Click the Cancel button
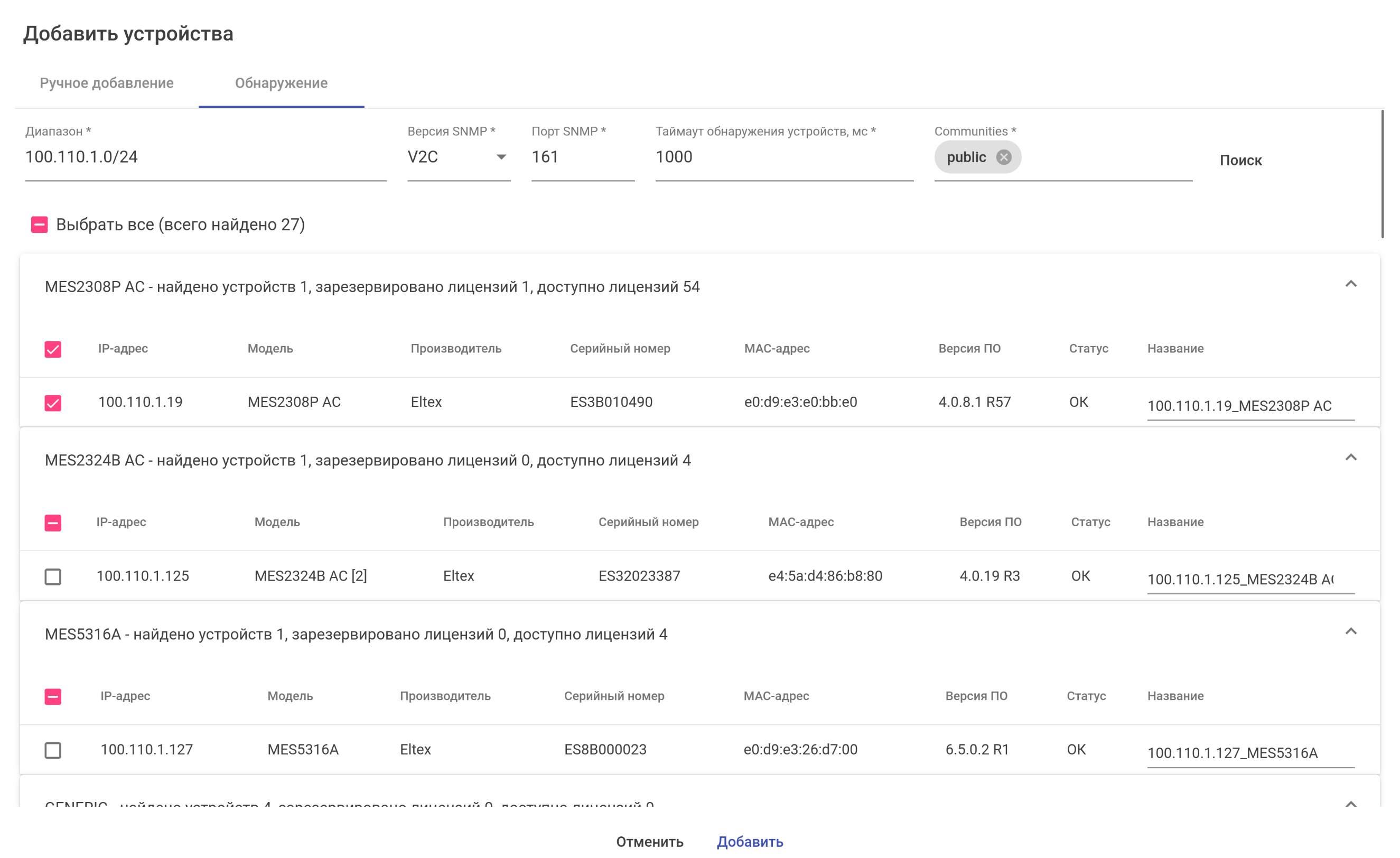Viewport: 1400px width, 858px height. (x=649, y=842)
